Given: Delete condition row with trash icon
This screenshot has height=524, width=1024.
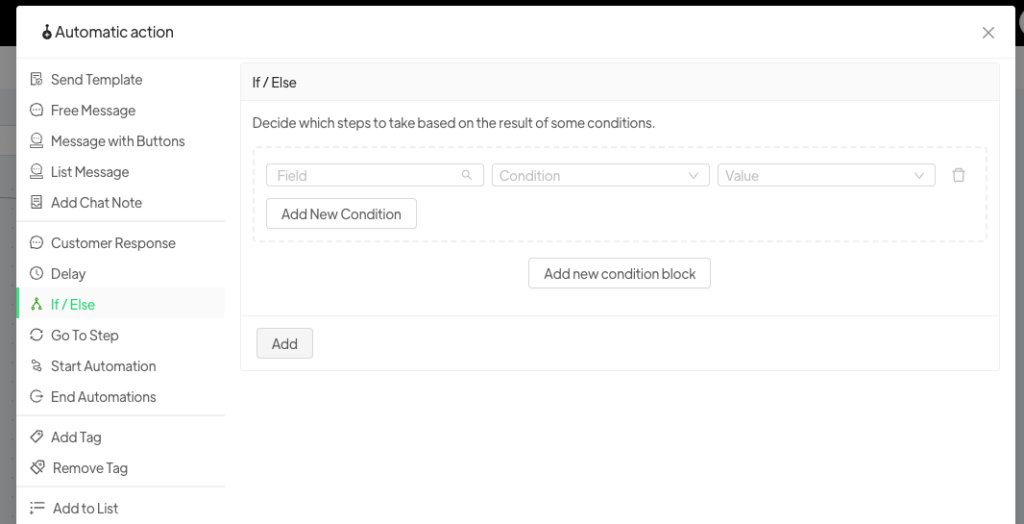Looking at the screenshot, I should [x=958, y=176].
